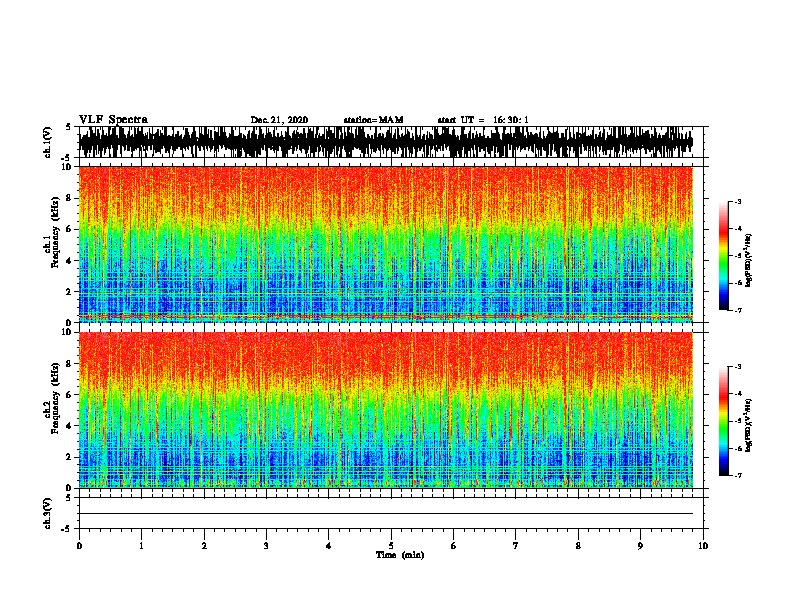
Task: Click time axis tick label "0"
Action: pyautogui.click(x=79, y=546)
